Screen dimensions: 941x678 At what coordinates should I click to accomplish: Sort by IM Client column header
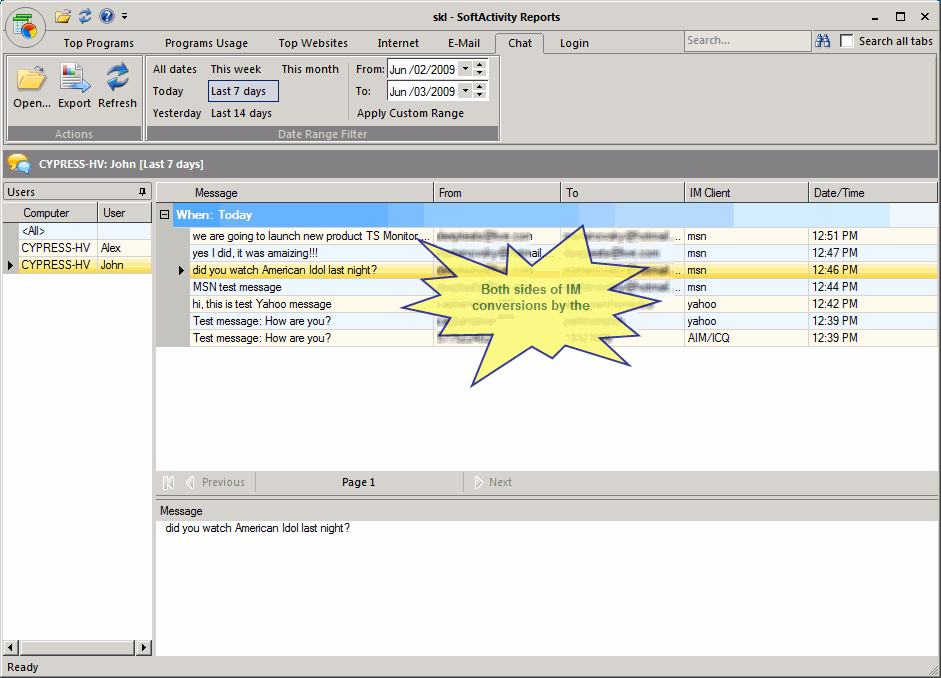coord(747,193)
